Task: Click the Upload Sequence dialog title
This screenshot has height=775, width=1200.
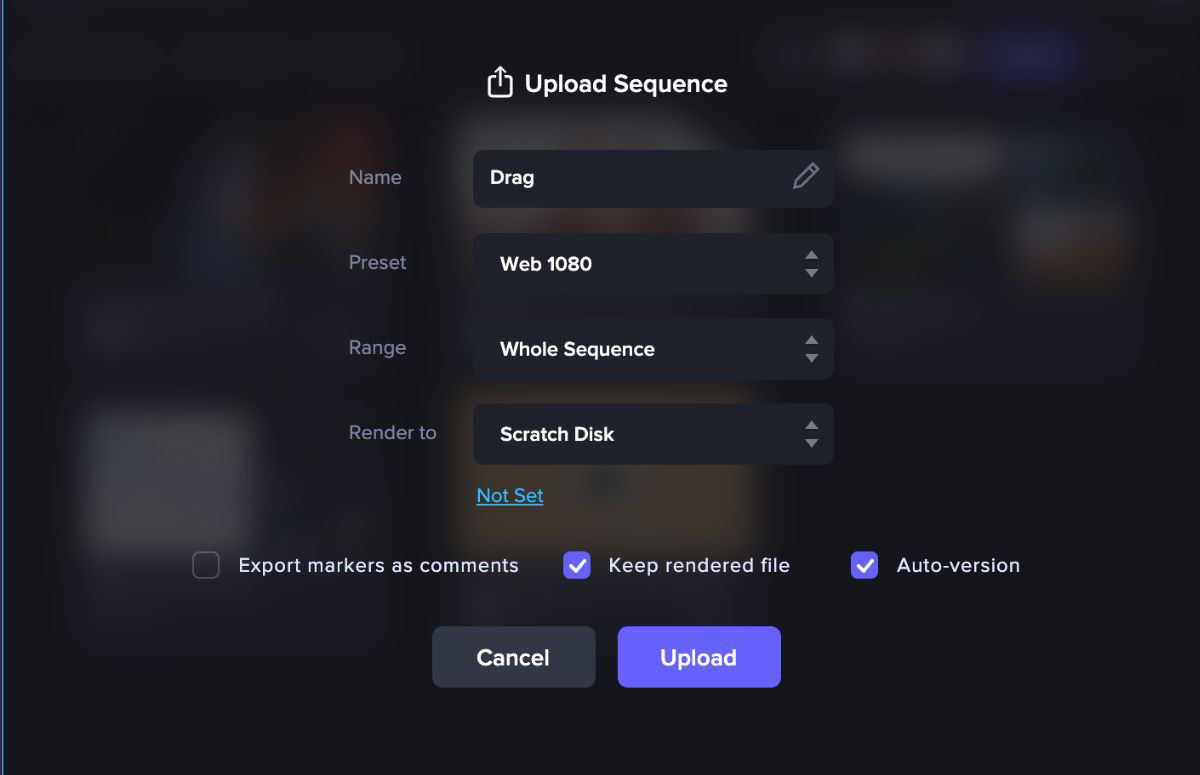Action: tap(626, 84)
